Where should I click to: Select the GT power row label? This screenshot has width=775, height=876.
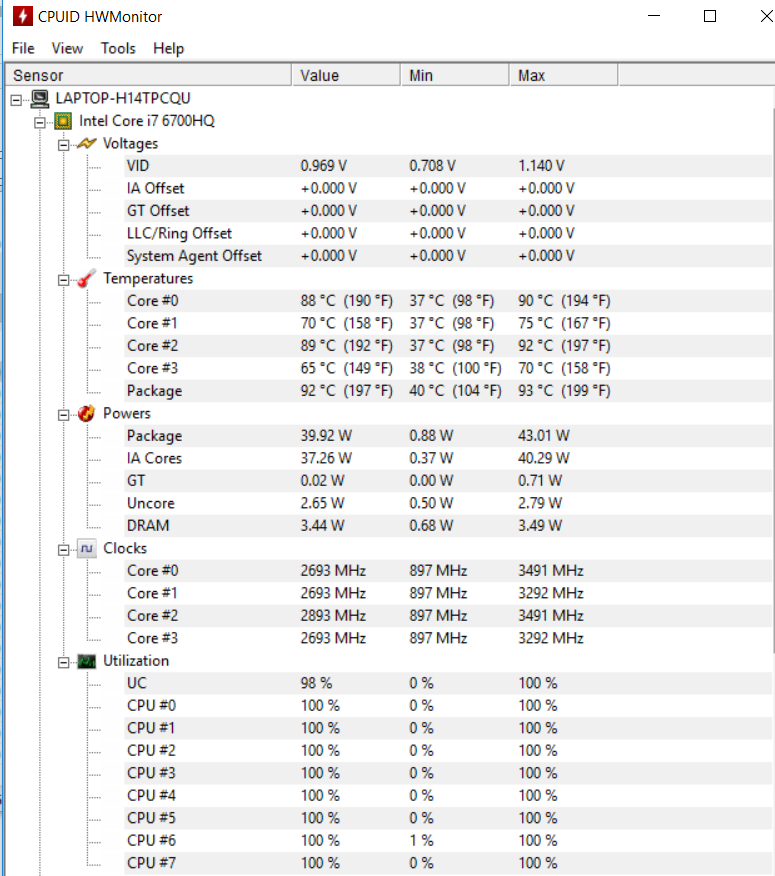(x=136, y=481)
